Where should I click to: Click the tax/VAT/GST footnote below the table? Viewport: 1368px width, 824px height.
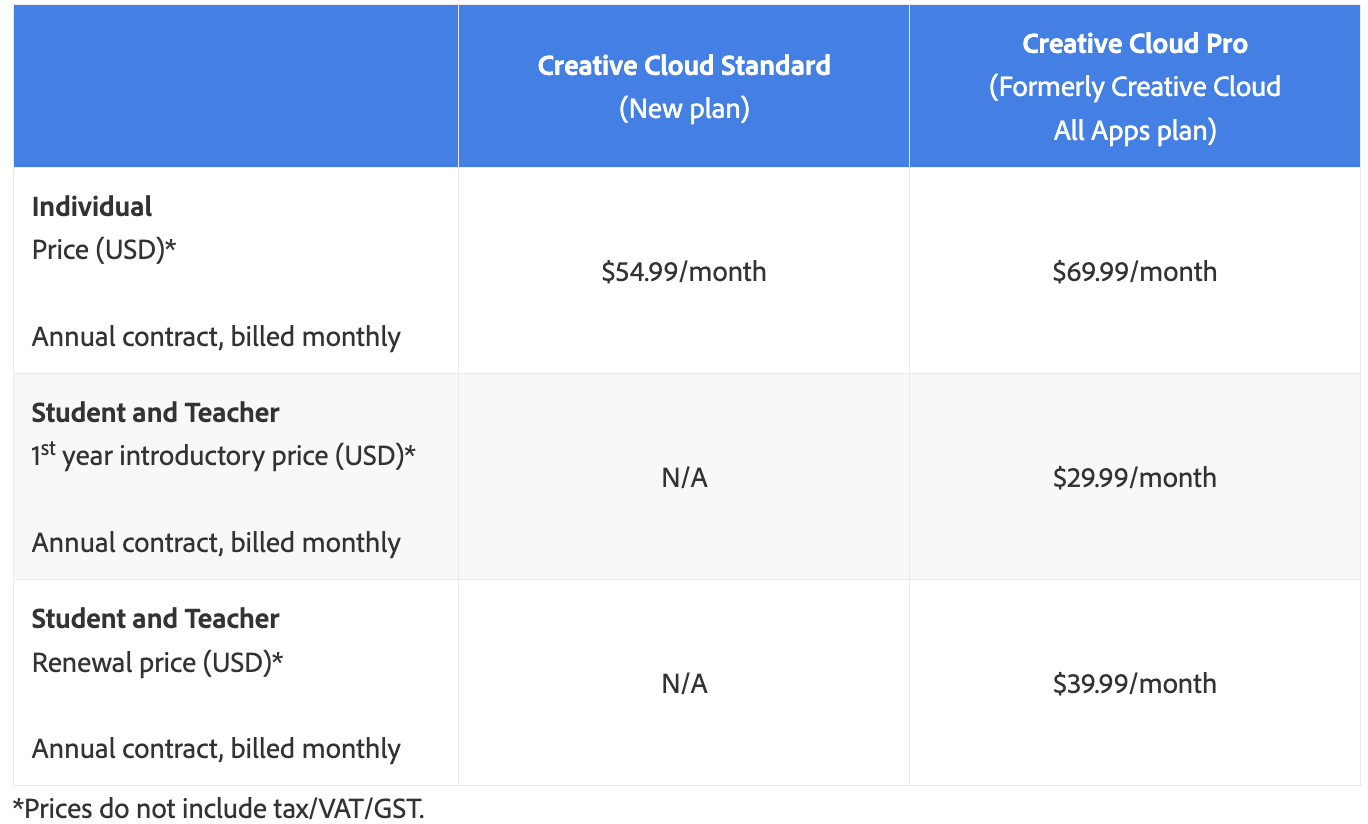219,808
